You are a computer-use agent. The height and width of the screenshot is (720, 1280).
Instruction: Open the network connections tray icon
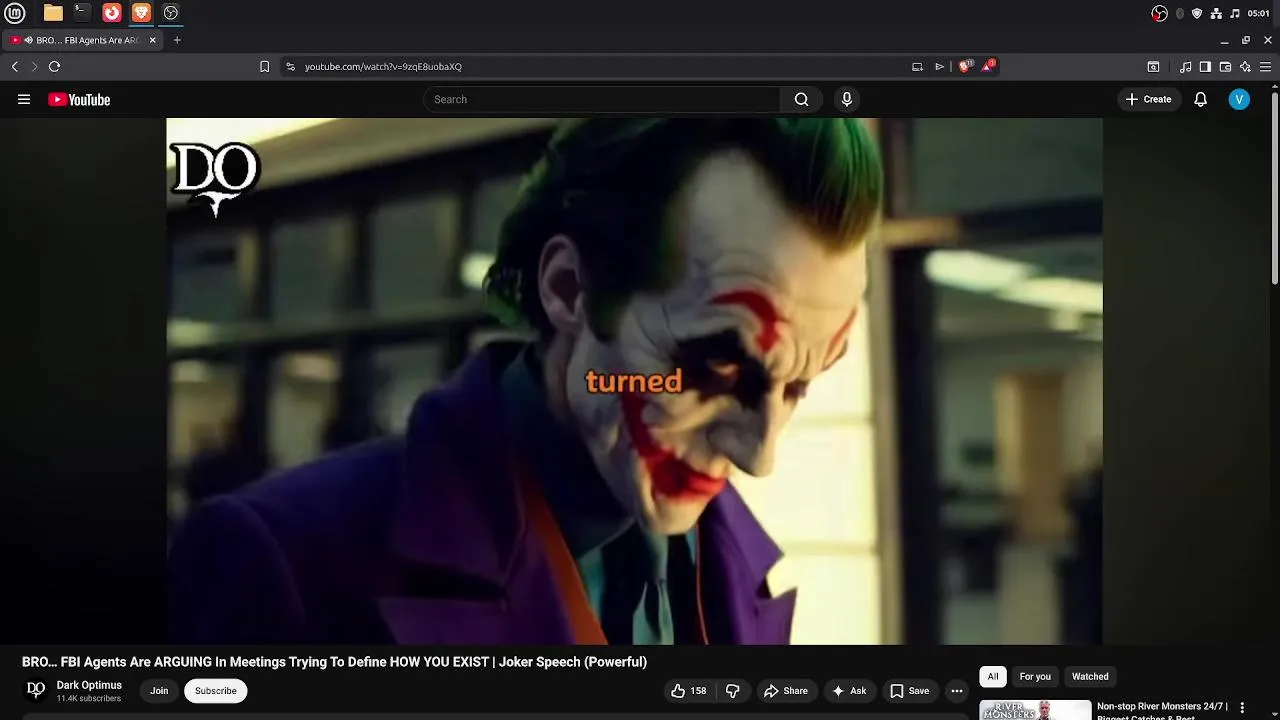(1216, 13)
